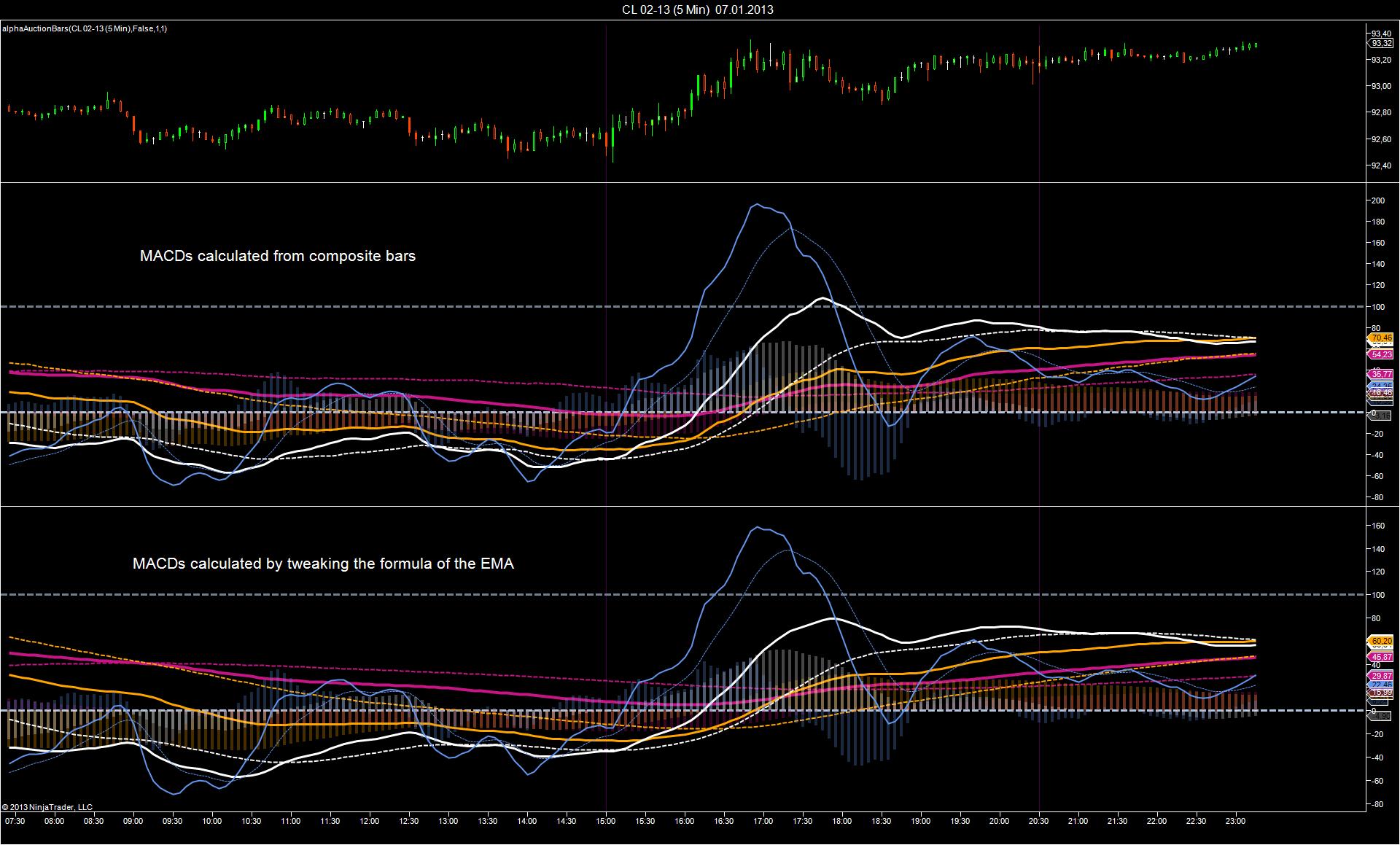Select the magenta 45,87 axis marker
The image size is (1400, 845).
click(1381, 657)
